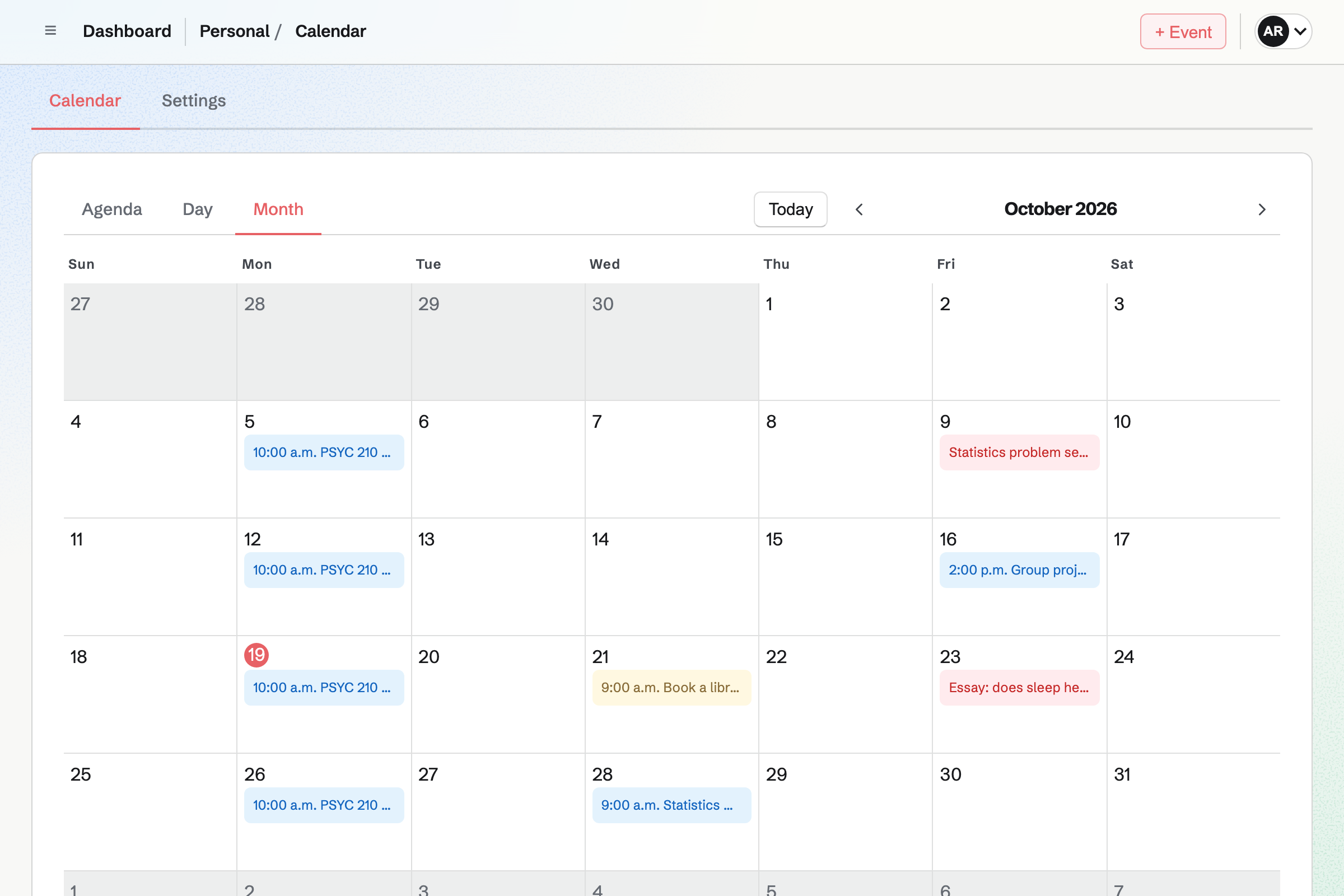Viewport: 1344px width, 896px height.
Task: Open 9:00 a.m. Book a library event
Action: [672, 688]
